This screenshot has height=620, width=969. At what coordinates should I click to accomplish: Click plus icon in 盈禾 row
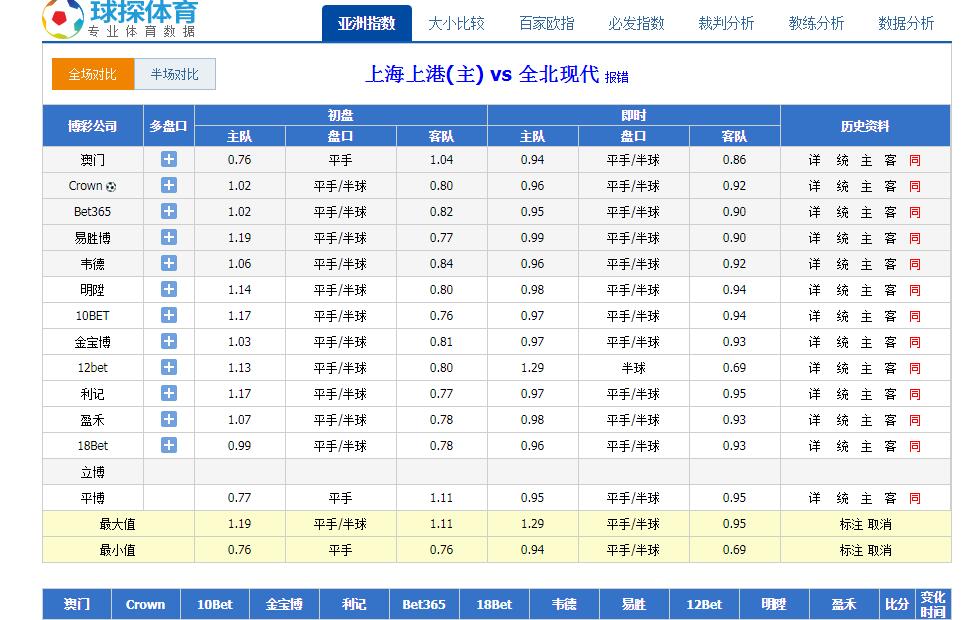pos(169,419)
